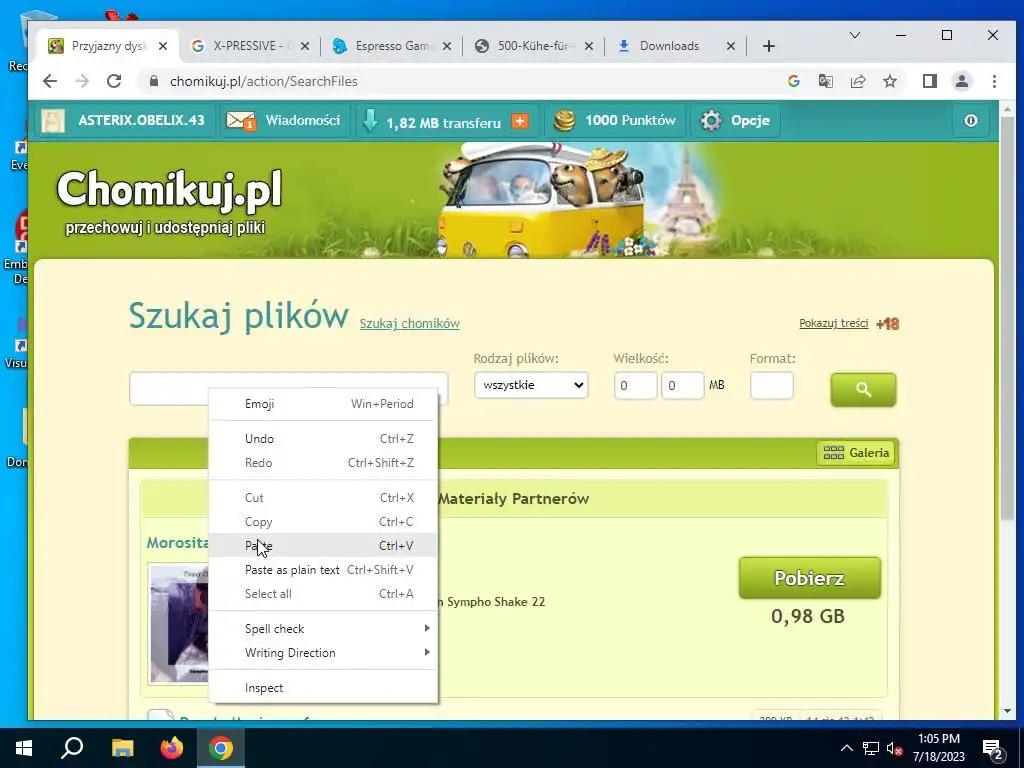The width and height of the screenshot is (1024, 768).
Task: Click the tab search chevron
Action: [x=854, y=35]
